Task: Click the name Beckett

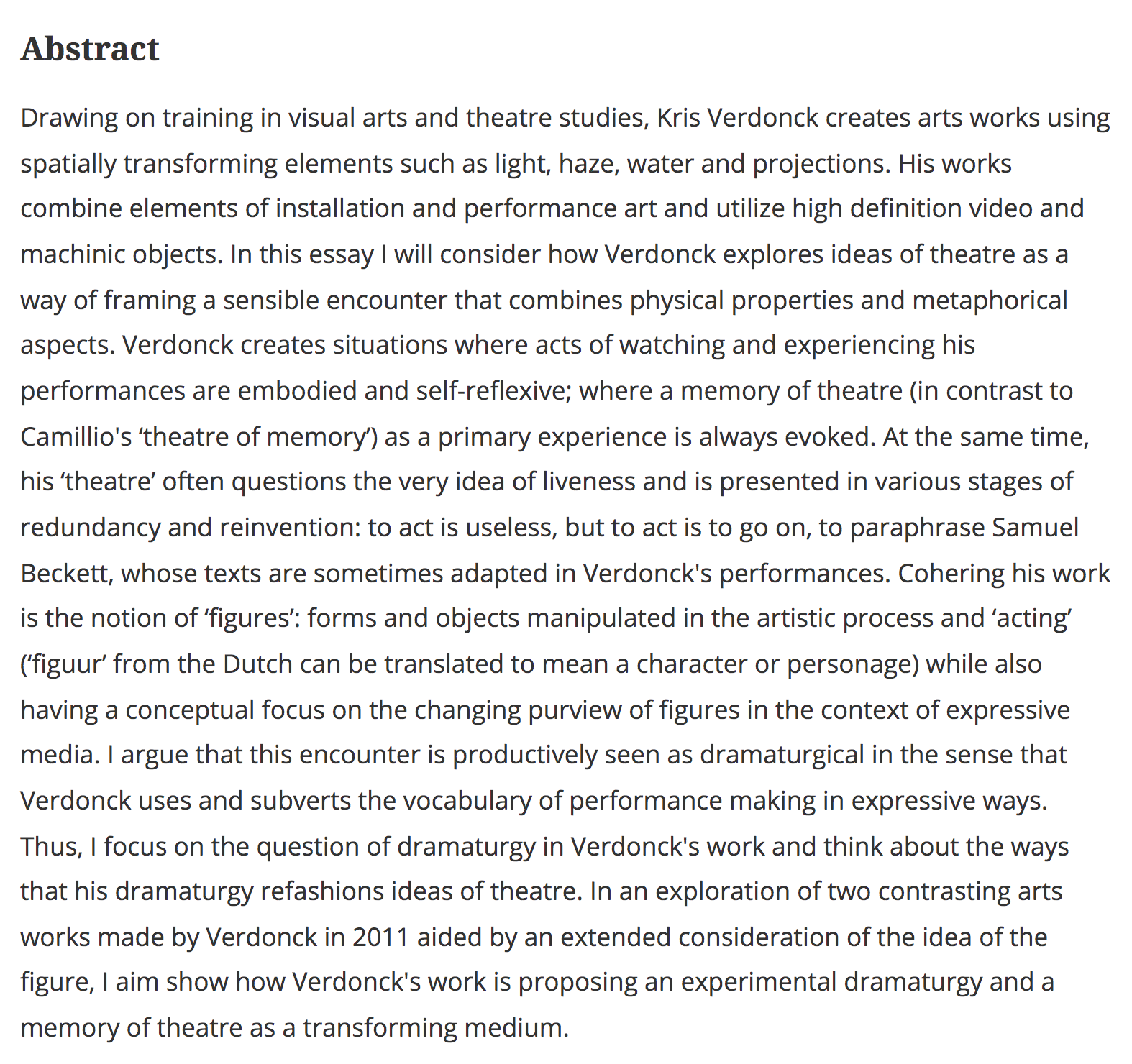Action: click(66, 573)
